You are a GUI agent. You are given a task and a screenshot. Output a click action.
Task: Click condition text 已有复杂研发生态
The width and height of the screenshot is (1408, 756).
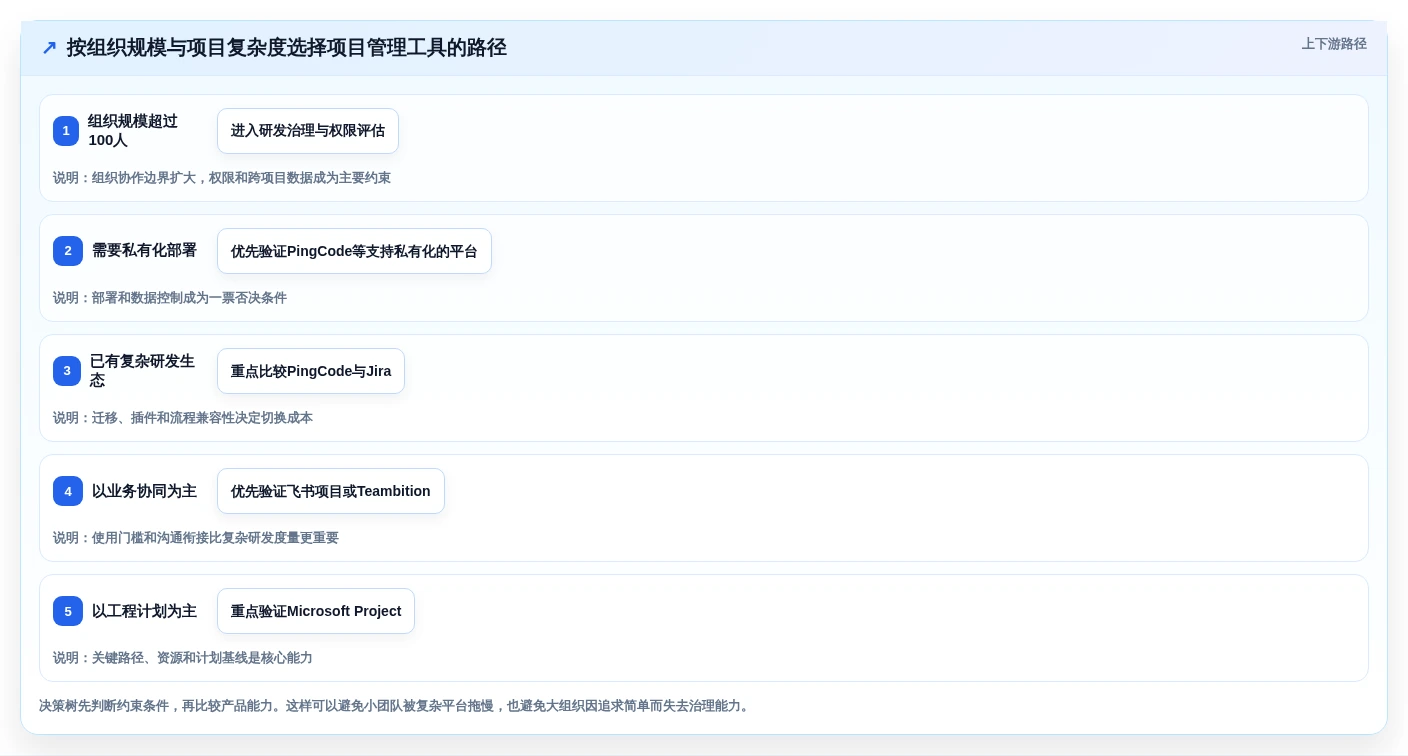pyautogui.click(x=143, y=371)
